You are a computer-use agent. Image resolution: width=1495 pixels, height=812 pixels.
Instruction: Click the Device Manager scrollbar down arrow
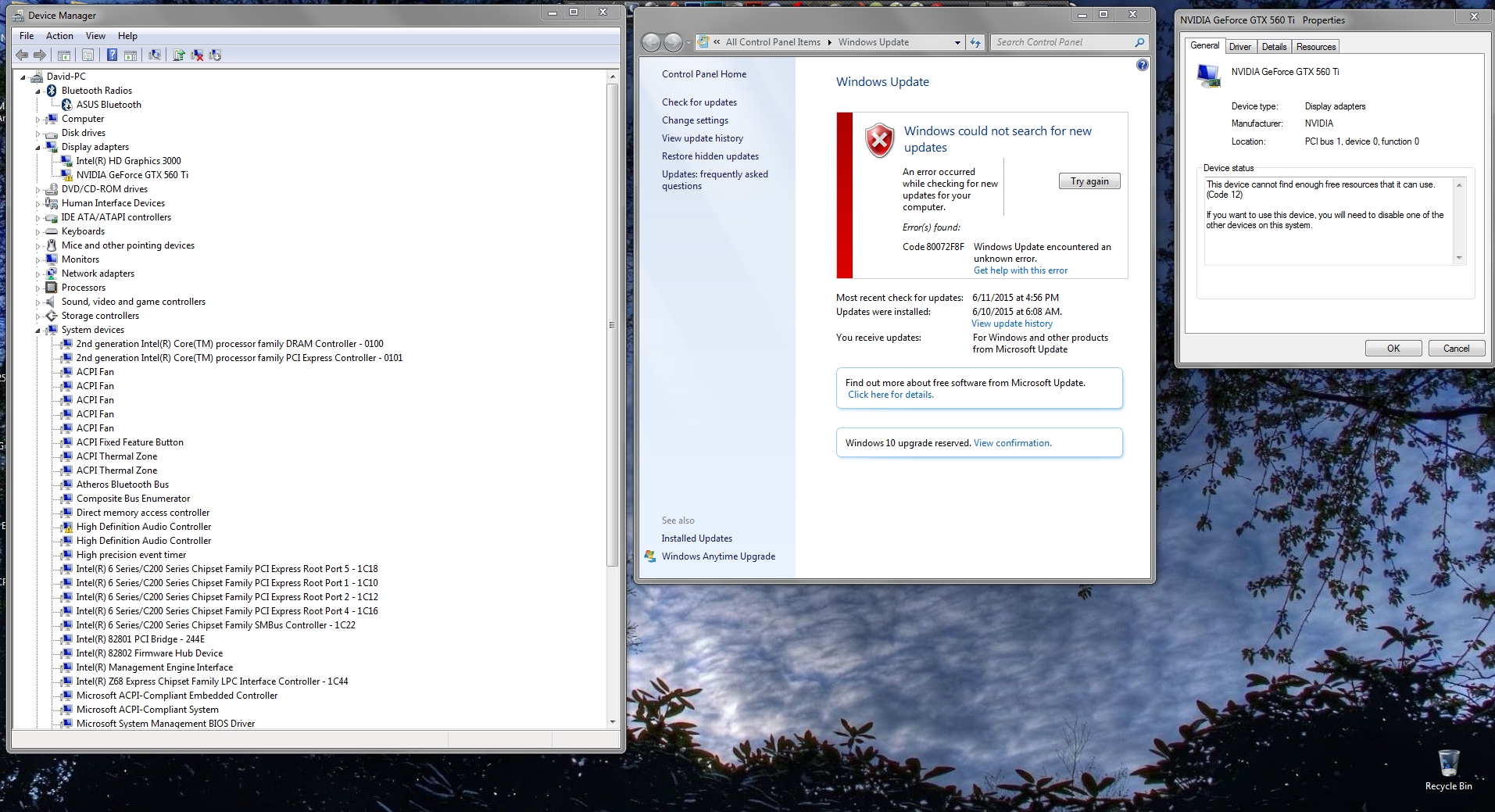(x=612, y=722)
